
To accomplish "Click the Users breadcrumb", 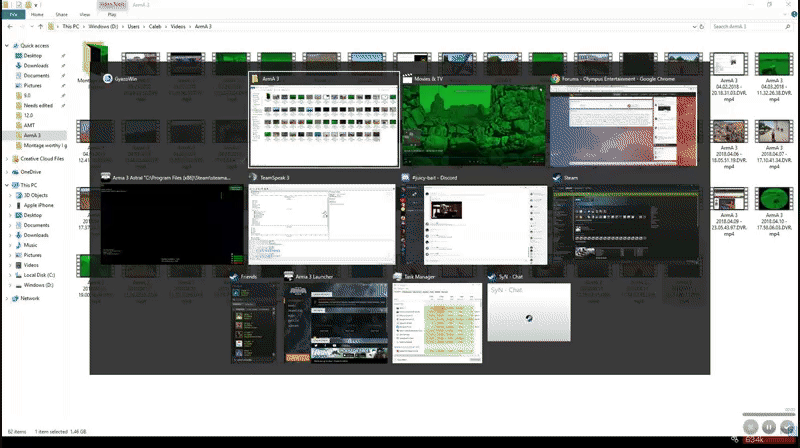I will pos(134,27).
